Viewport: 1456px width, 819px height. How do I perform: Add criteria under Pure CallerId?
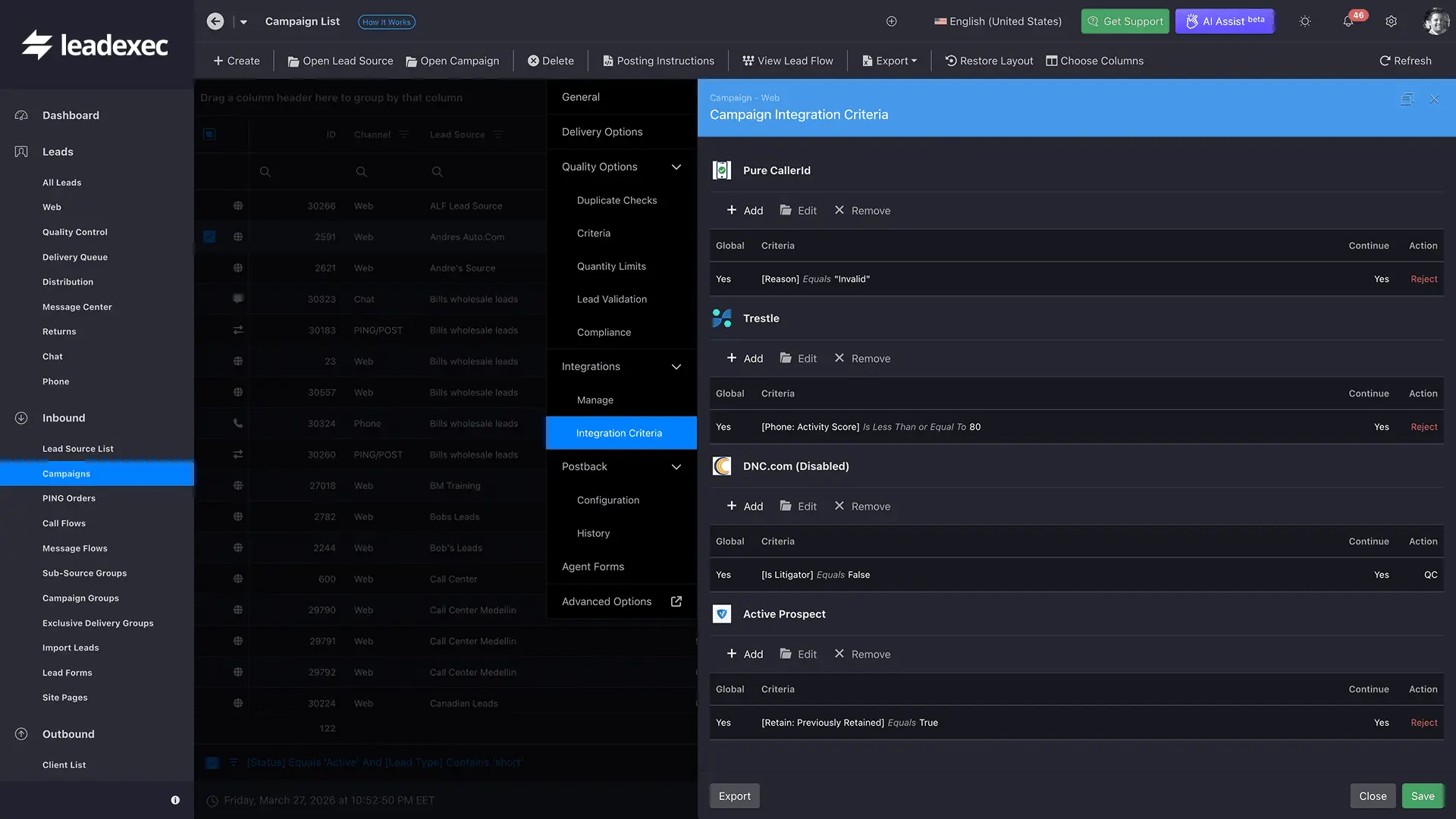point(745,211)
